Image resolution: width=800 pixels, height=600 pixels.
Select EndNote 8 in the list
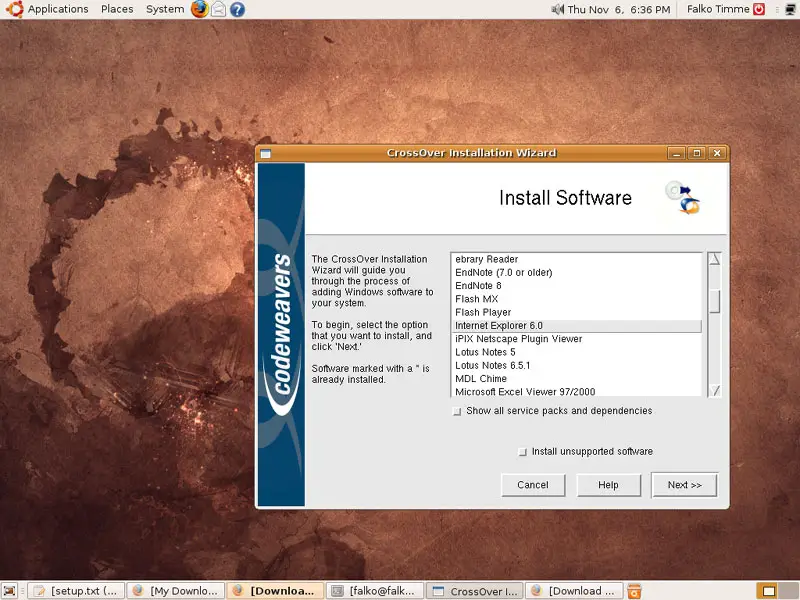point(577,286)
